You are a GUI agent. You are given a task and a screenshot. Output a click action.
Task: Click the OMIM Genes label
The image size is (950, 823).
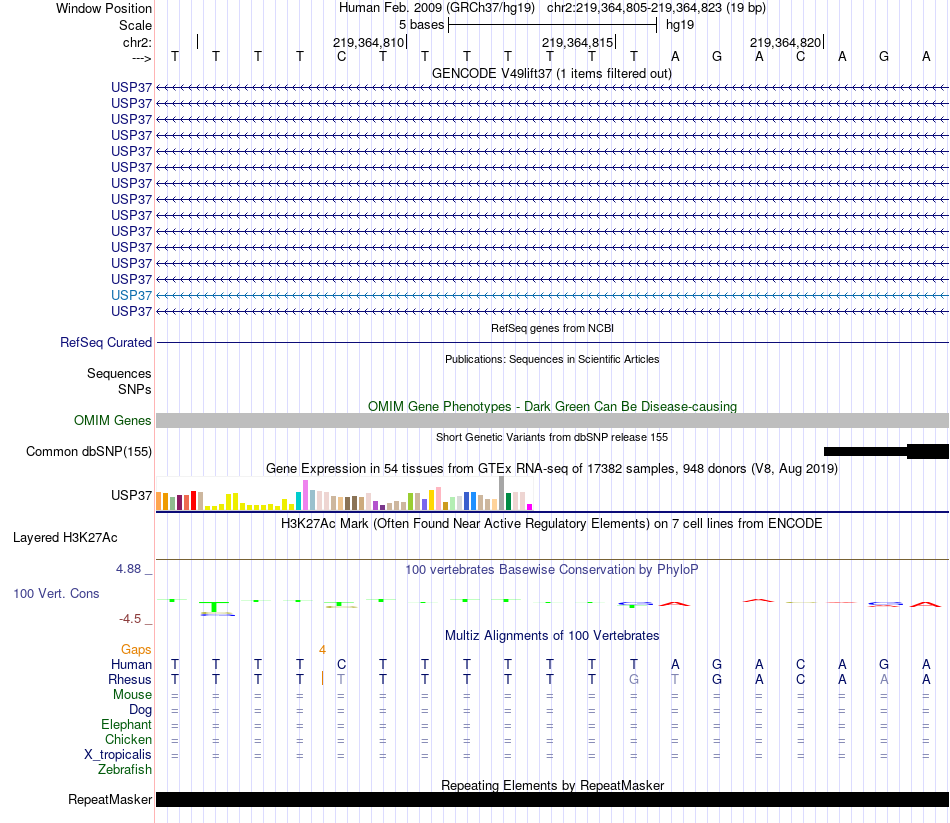112,421
